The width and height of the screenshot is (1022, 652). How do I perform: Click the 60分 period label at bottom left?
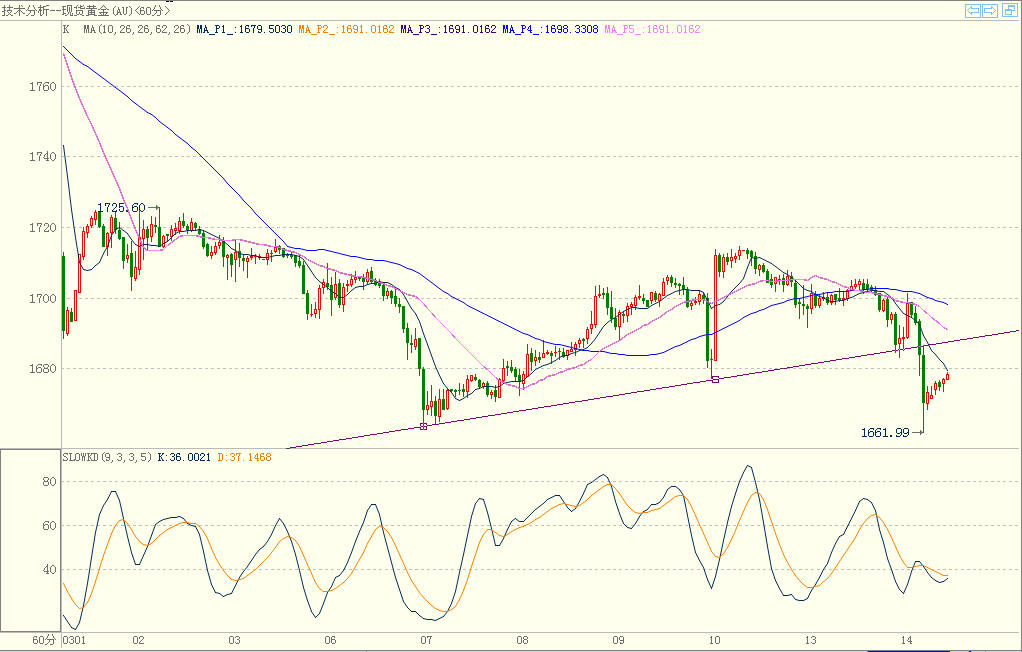pyautogui.click(x=44, y=640)
